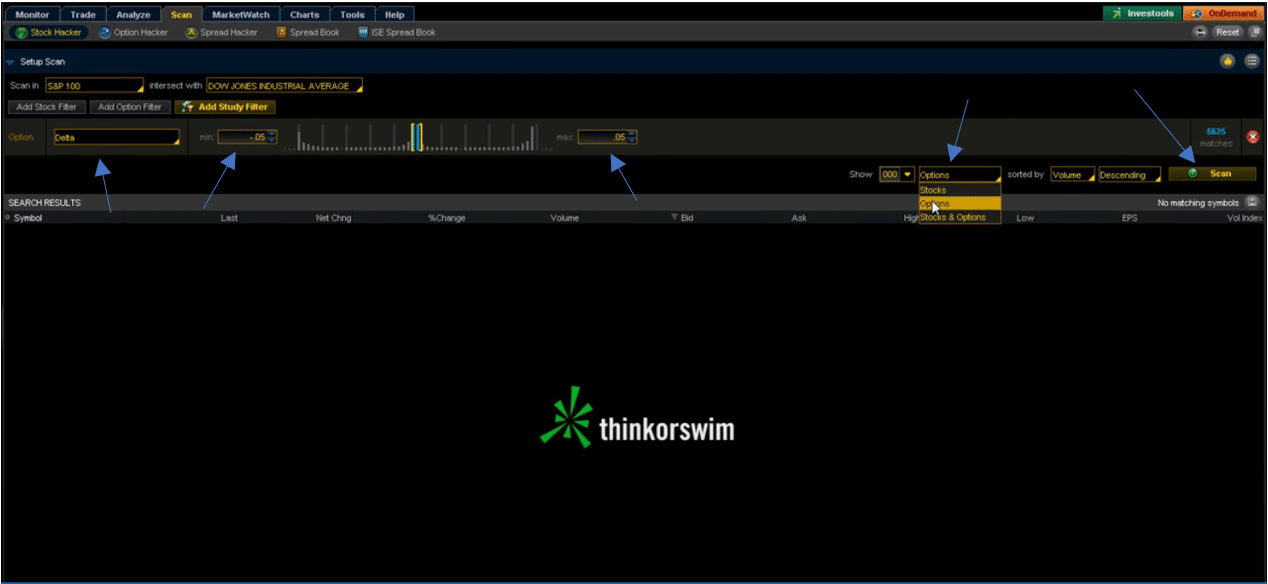Image resolution: width=1268 pixels, height=584 pixels.
Task: Go to the MarketWatch tab
Action: click(239, 15)
